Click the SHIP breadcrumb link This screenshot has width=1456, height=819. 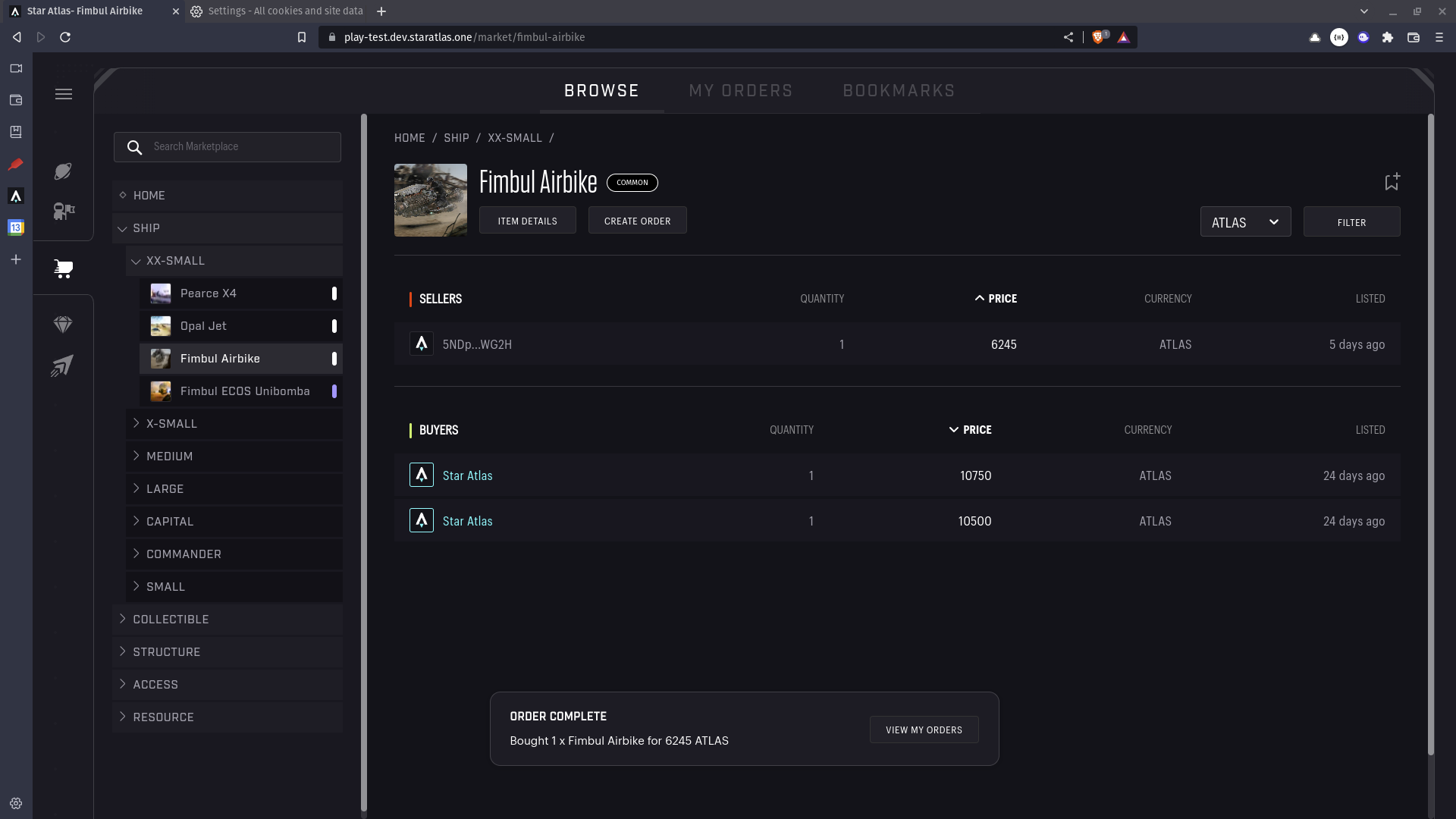click(x=457, y=138)
